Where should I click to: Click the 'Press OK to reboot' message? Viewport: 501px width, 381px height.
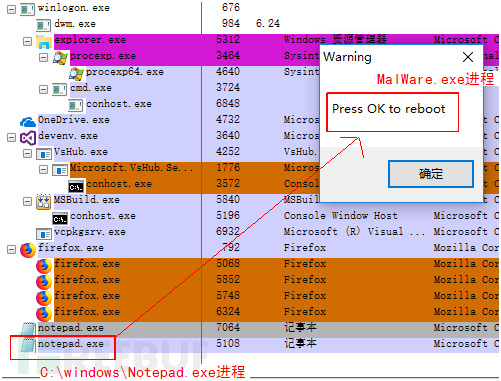tap(388, 109)
